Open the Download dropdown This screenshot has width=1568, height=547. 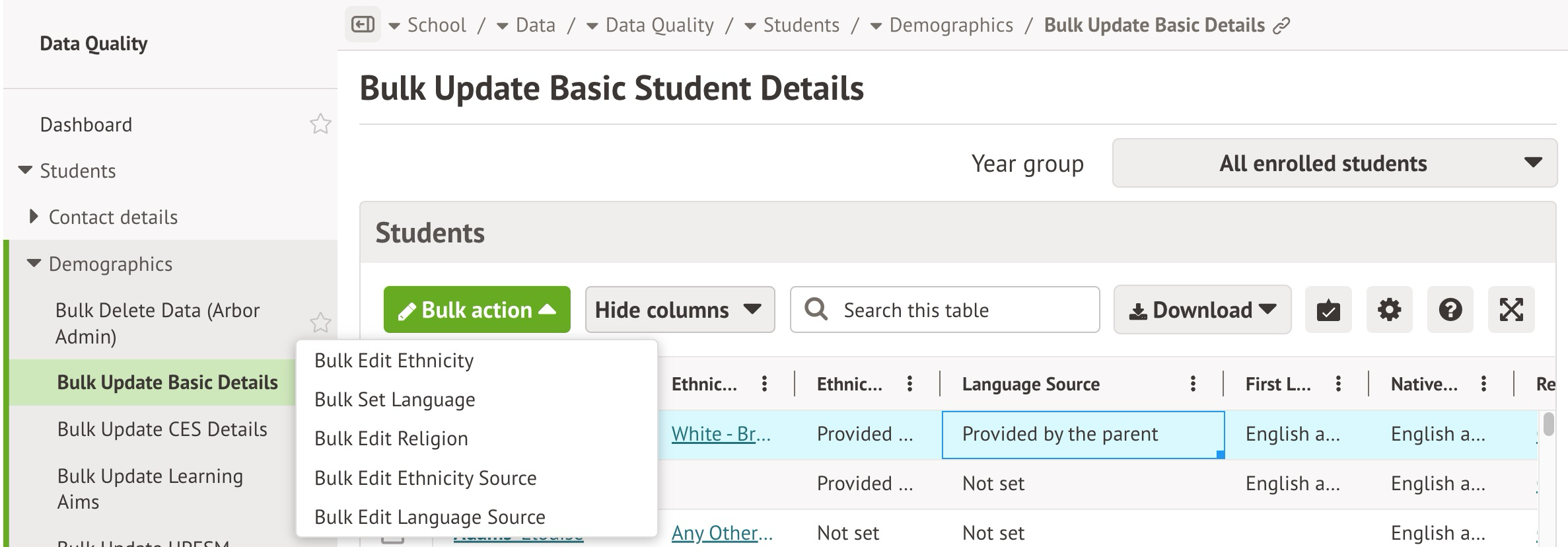[x=1201, y=310]
